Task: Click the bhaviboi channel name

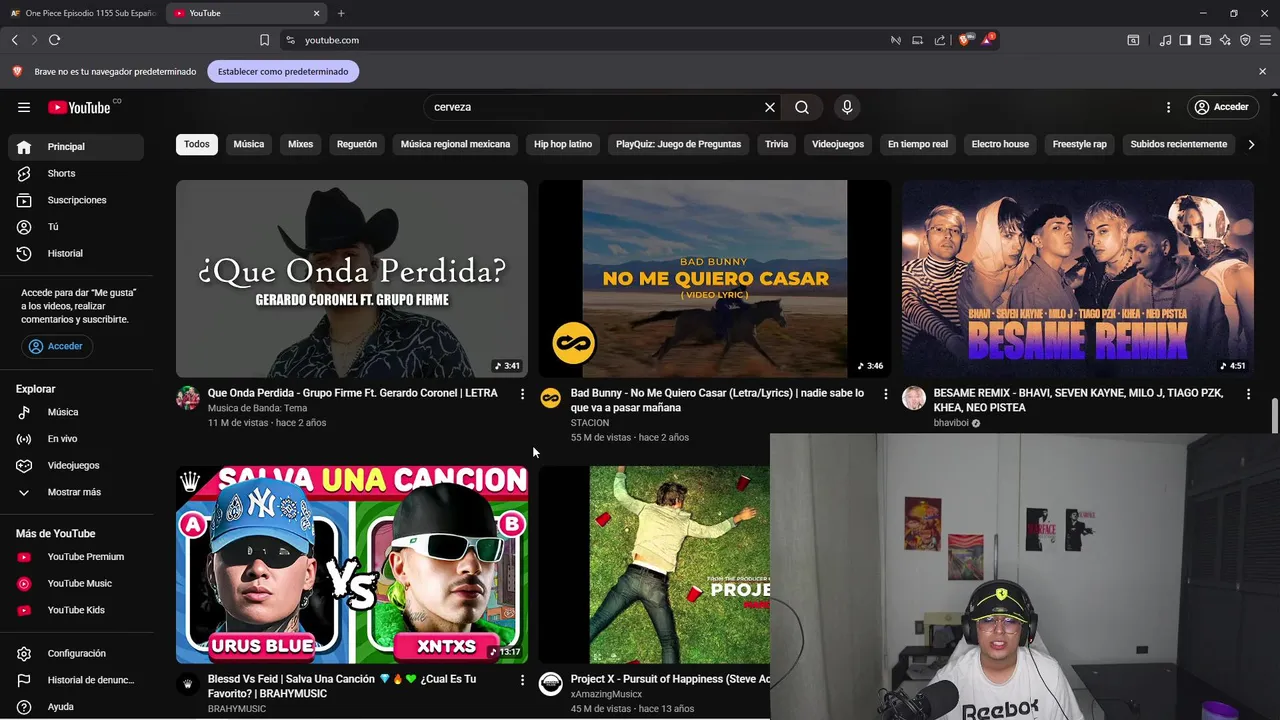Action: (951, 423)
